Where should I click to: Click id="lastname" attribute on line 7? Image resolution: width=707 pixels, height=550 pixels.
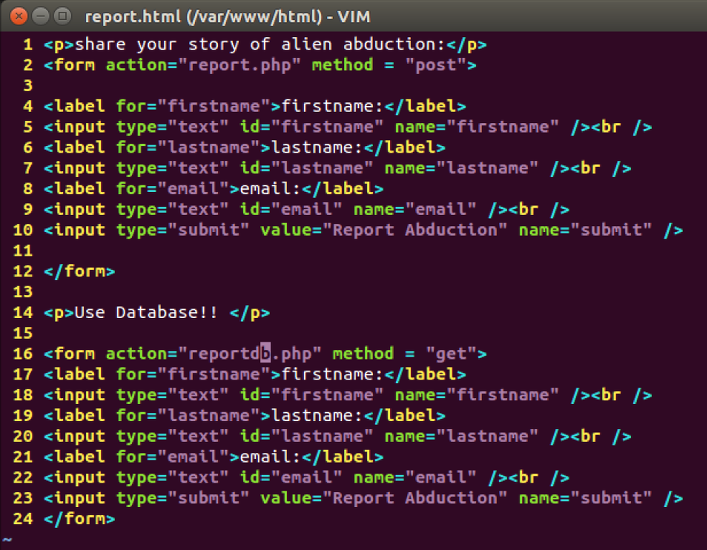[307, 169]
